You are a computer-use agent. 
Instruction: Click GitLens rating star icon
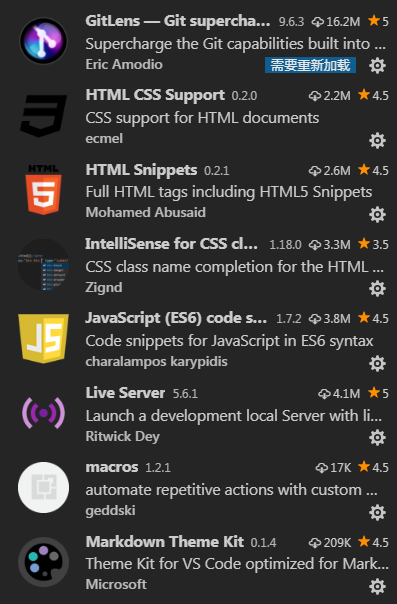pyautogui.click(x=374, y=20)
